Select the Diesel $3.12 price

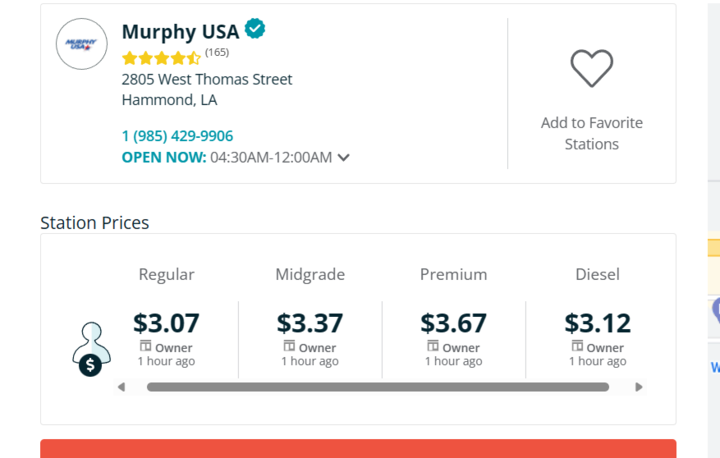pos(597,323)
